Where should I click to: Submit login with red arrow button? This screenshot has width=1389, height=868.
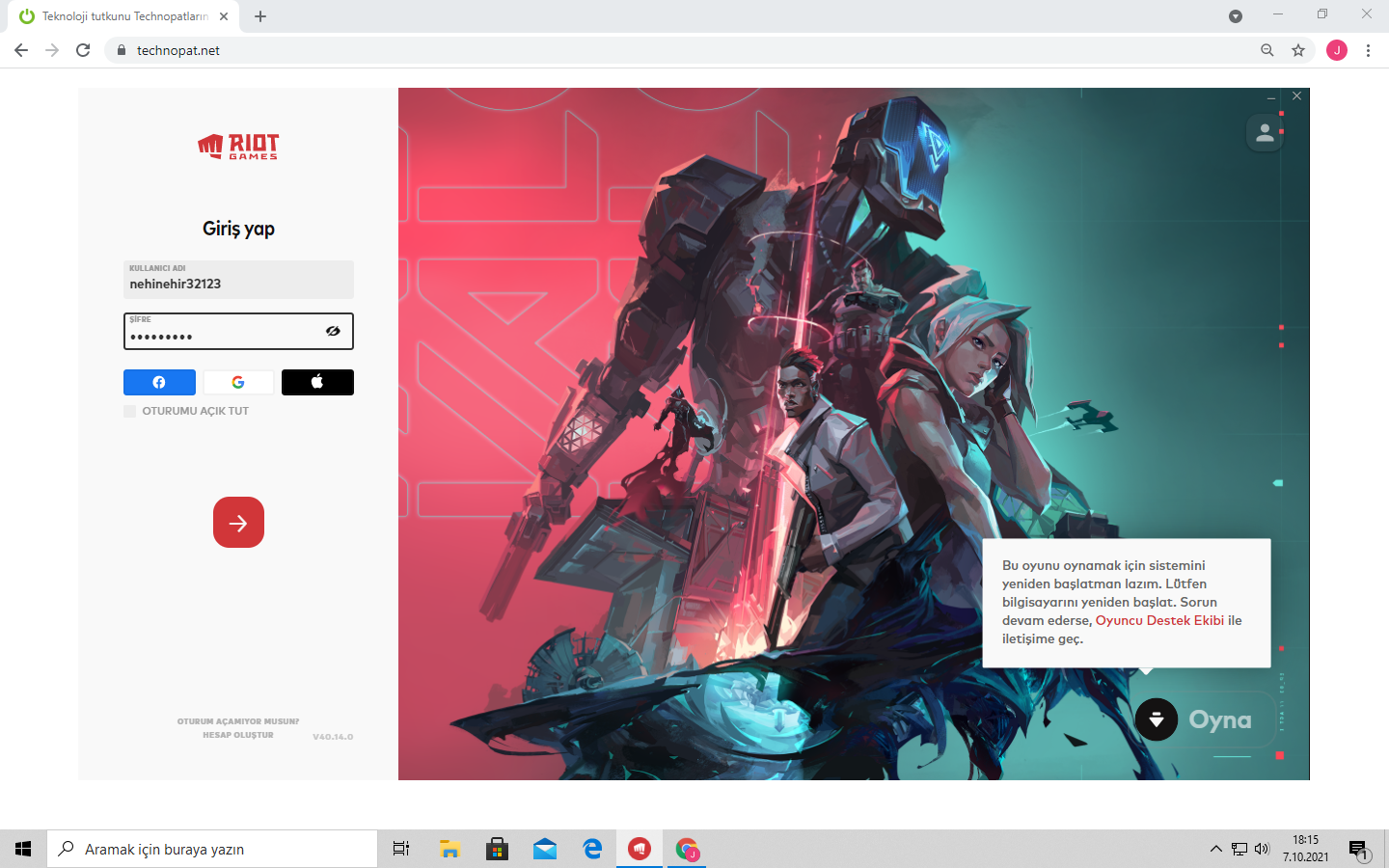[238, 523]
